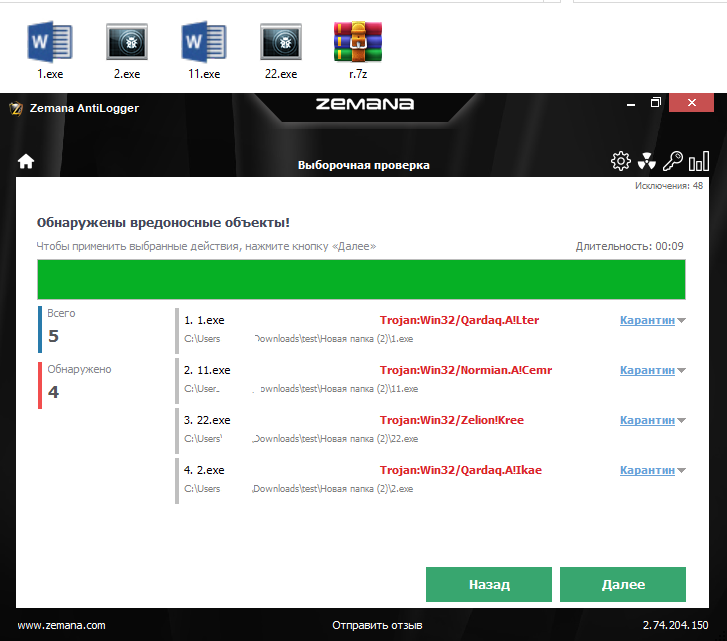Open Карантин dropdown arrow for 11.exe
Screen dimensions: 727x641
point(681,370)
